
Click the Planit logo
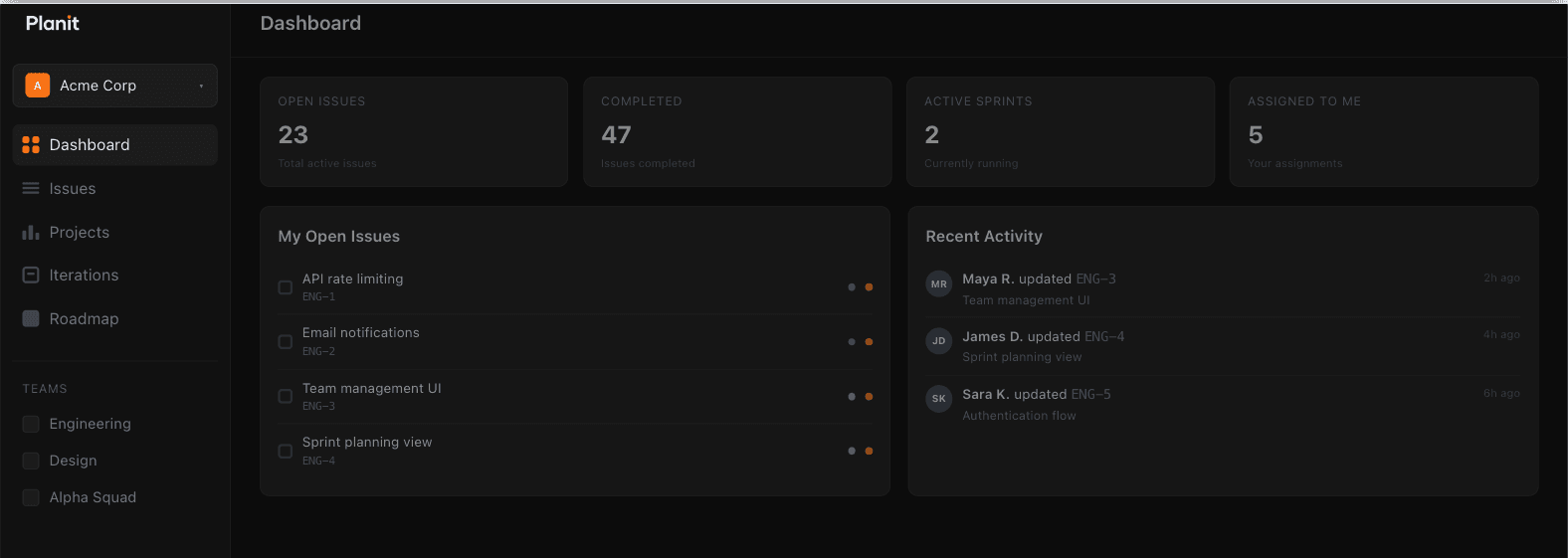pos(52,23)
